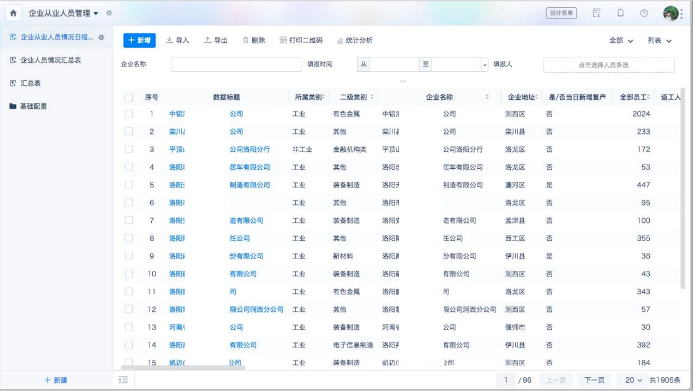Open the user avatar menu
Viewport: 693px width, 391px height.
point(671,13)
